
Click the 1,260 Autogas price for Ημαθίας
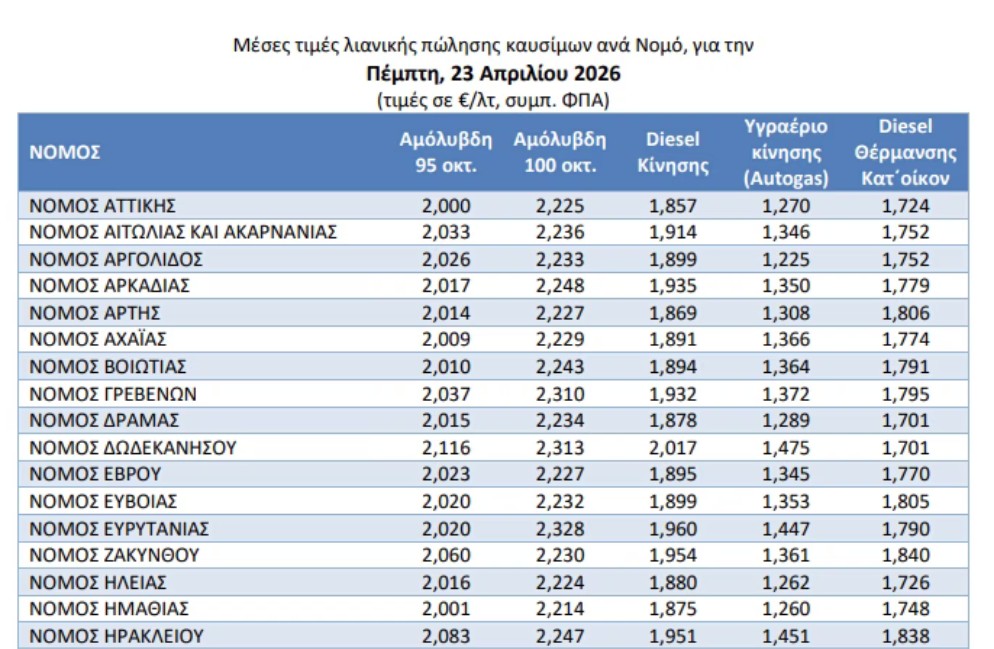pyautogui.click(x=786, y=608)
